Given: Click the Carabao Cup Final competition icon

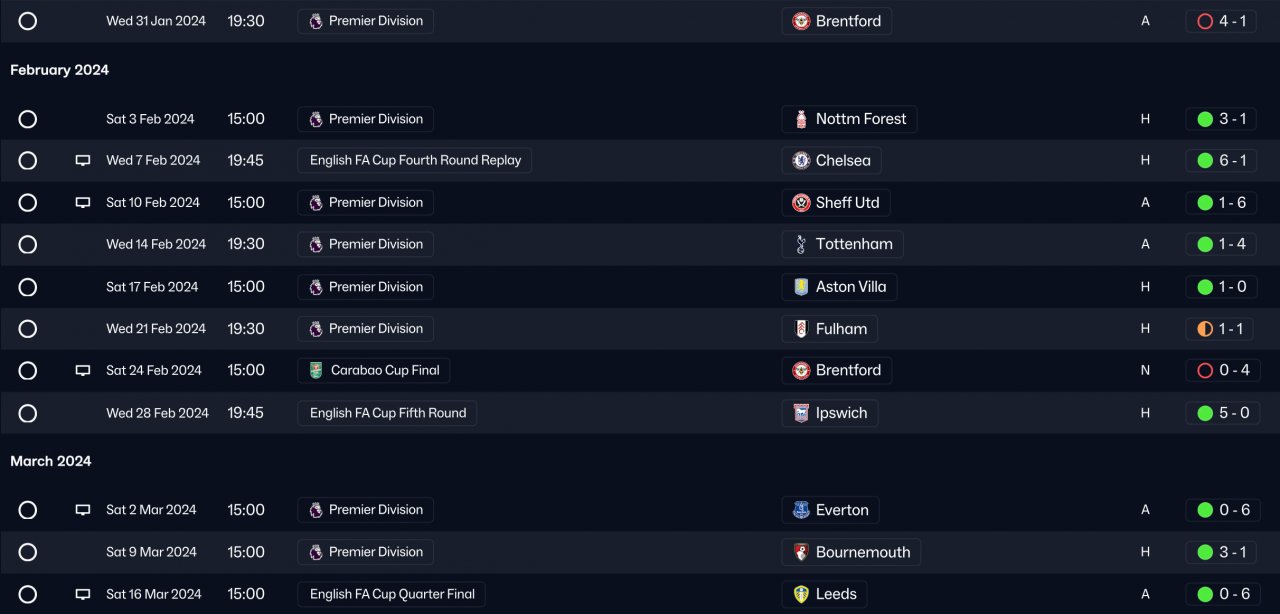Looking at the screenshot, I should point(316,370).
